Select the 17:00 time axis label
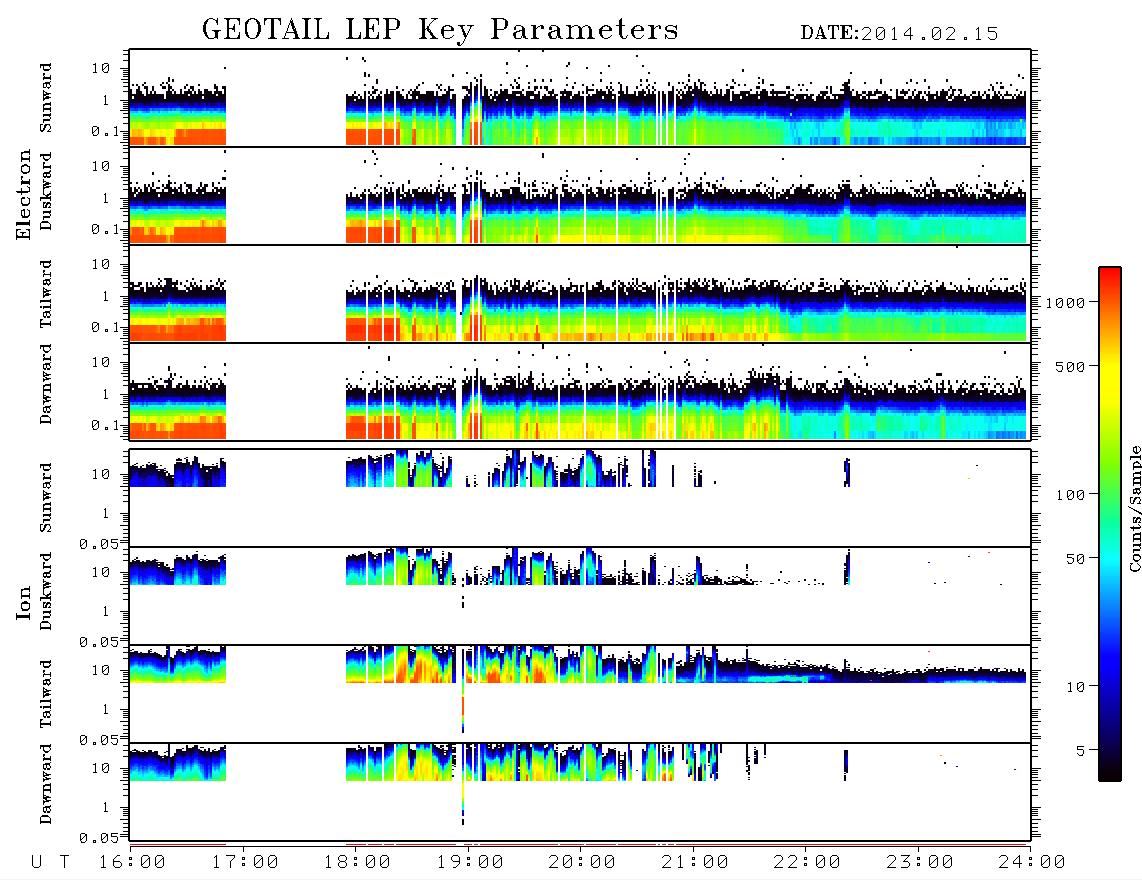Screen dimensions: 1142x880 245,863
